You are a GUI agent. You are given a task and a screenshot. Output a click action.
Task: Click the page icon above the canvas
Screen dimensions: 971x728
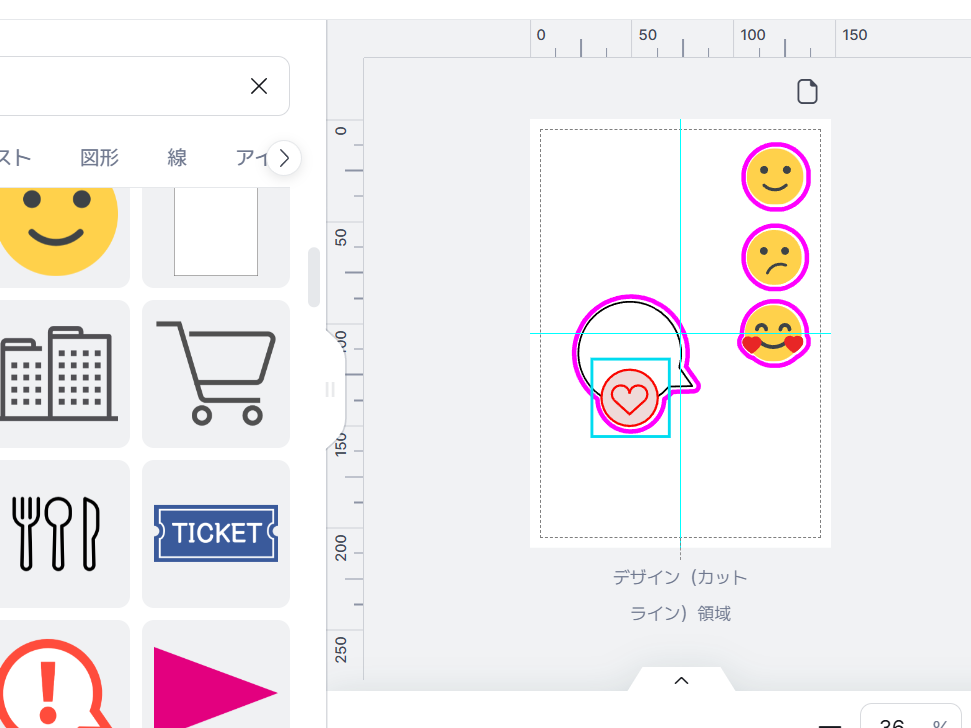807,92
